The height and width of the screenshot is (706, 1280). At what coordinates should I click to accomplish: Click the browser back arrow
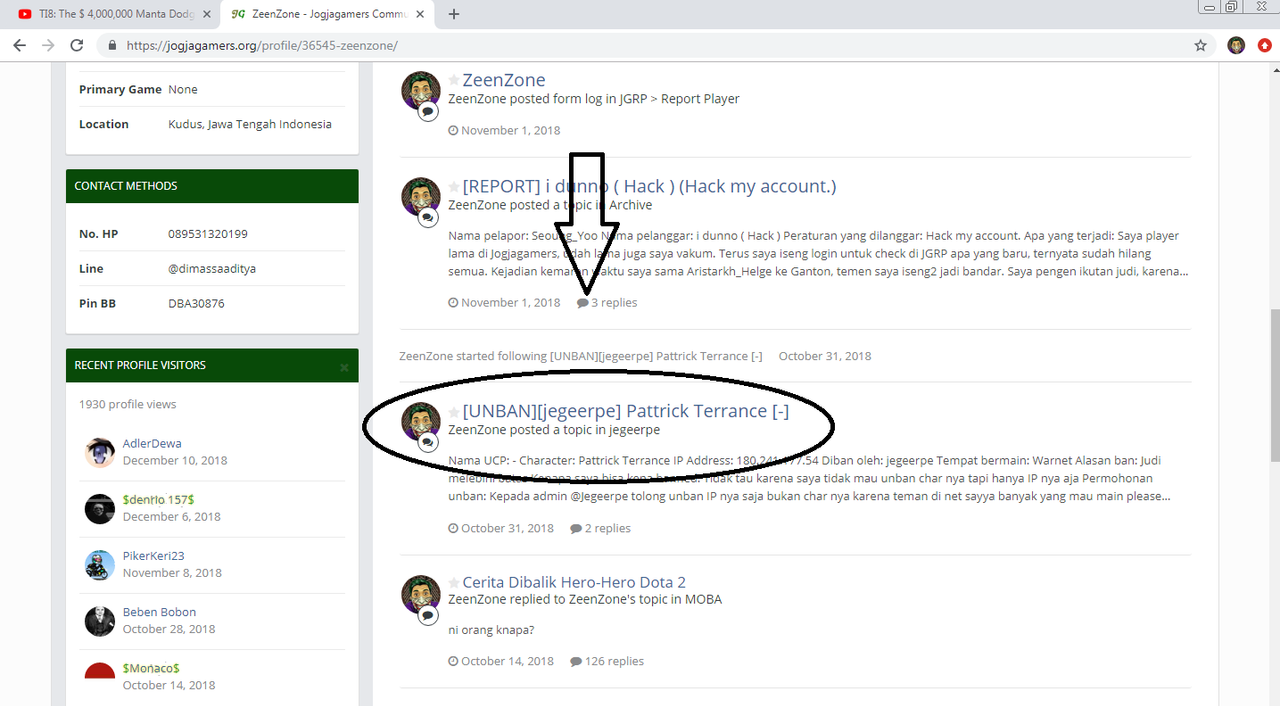pyautogui.click(x=19, y=46)
